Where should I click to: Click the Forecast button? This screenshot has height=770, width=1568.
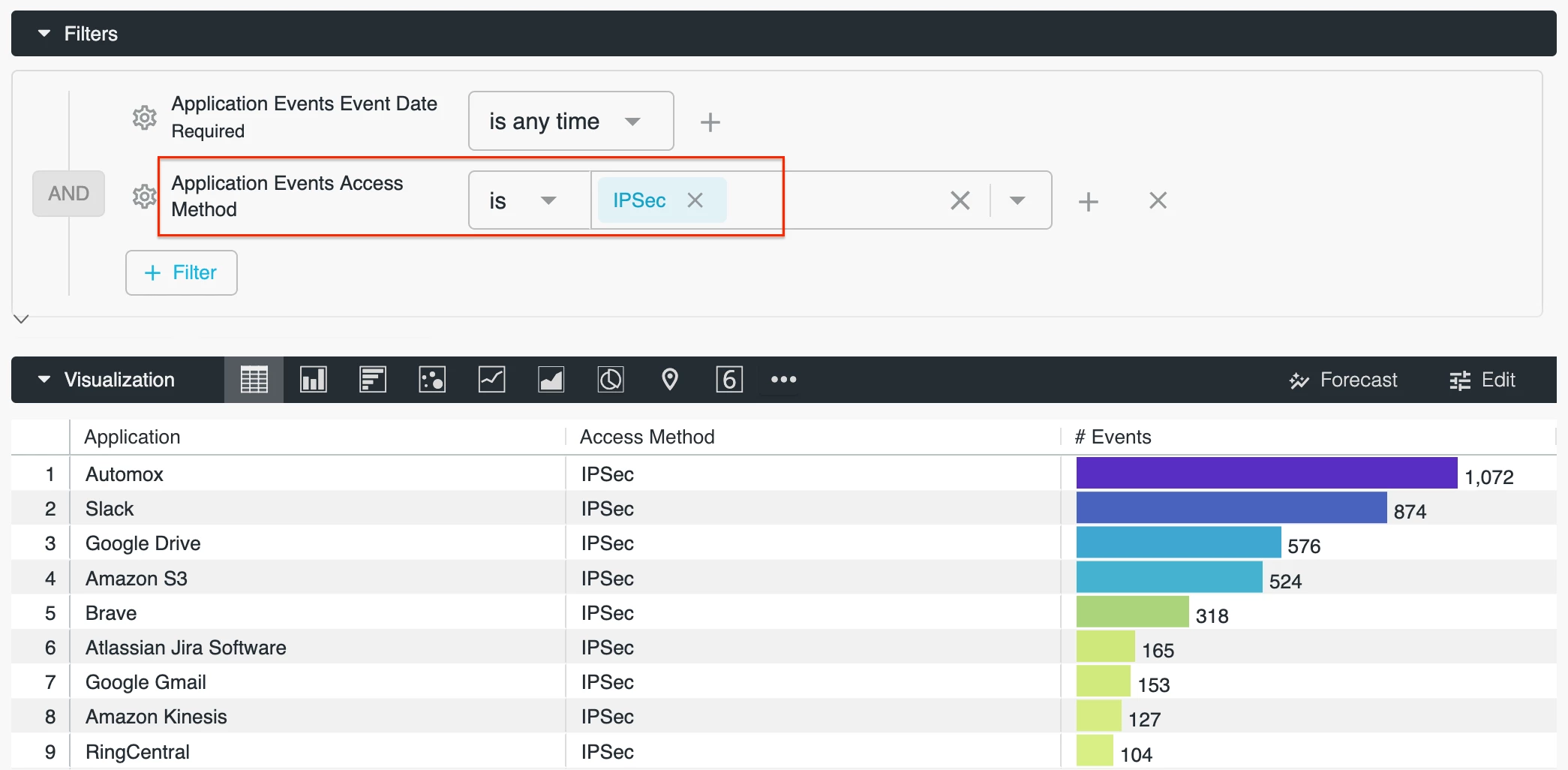[x=1343, y=380]
